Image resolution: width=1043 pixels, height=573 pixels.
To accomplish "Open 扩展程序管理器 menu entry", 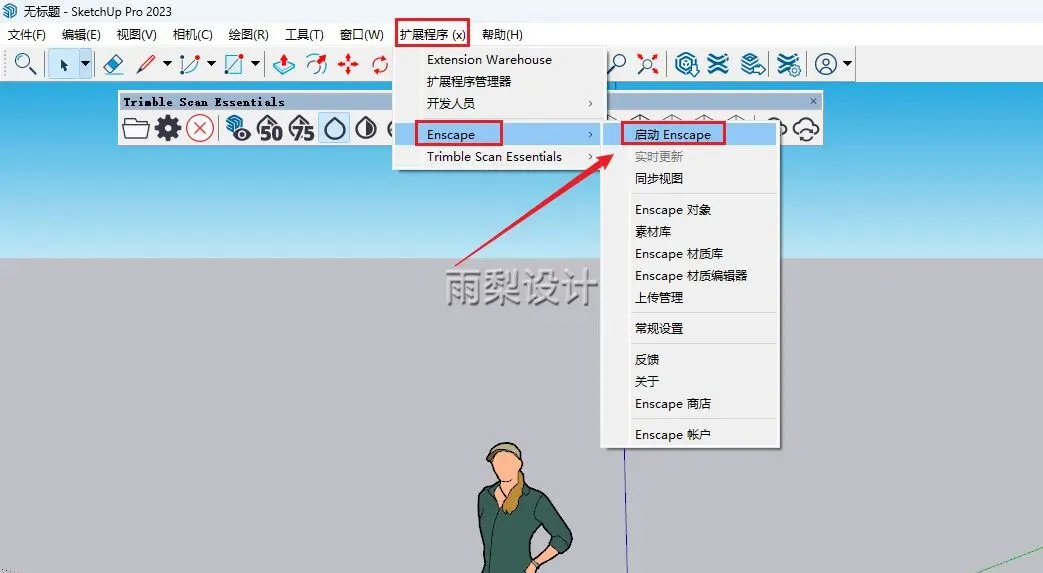I will [x=500, y=82].
